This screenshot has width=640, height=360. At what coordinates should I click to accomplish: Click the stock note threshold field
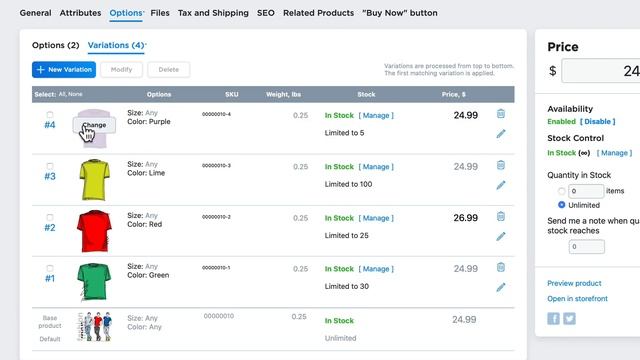tap(587, 247)
